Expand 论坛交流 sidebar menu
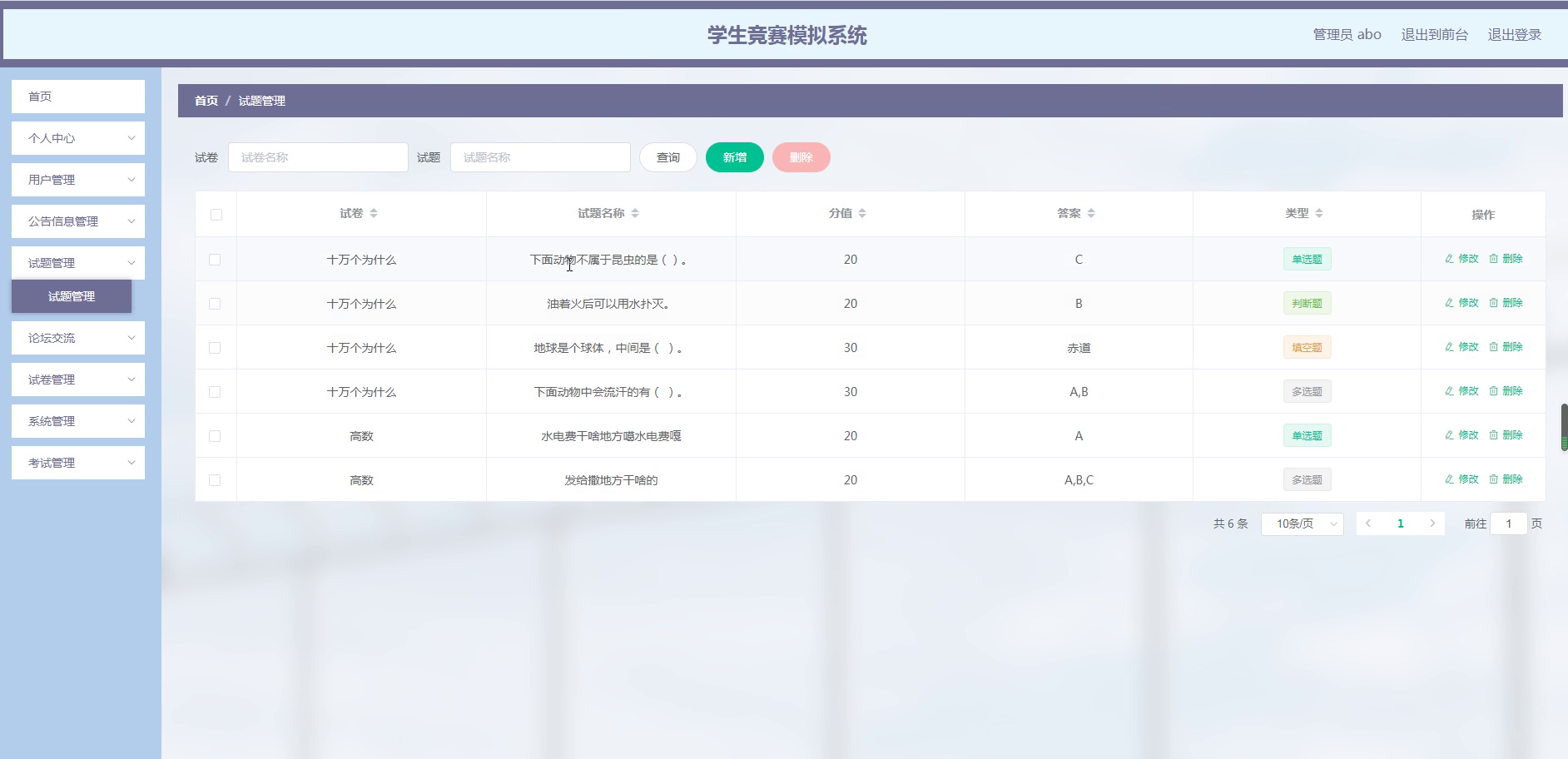Image resolution: width=1568 pixels, height=759 pixels. pyautogui.click(x=78, y=338)
